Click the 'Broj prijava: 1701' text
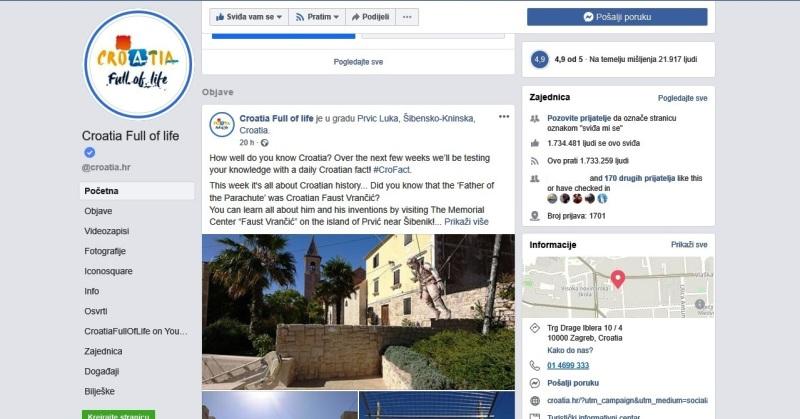800x419 pixels. (576, 216)
